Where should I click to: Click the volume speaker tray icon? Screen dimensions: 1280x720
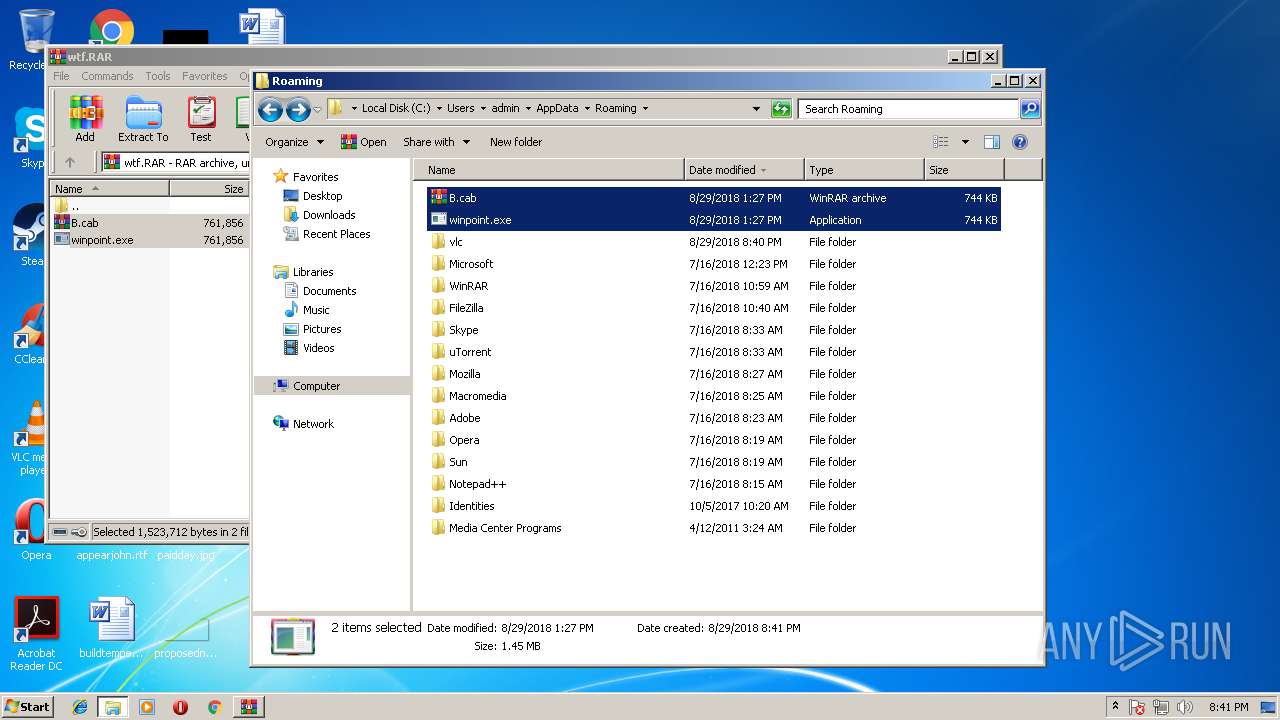(1185, 707)
